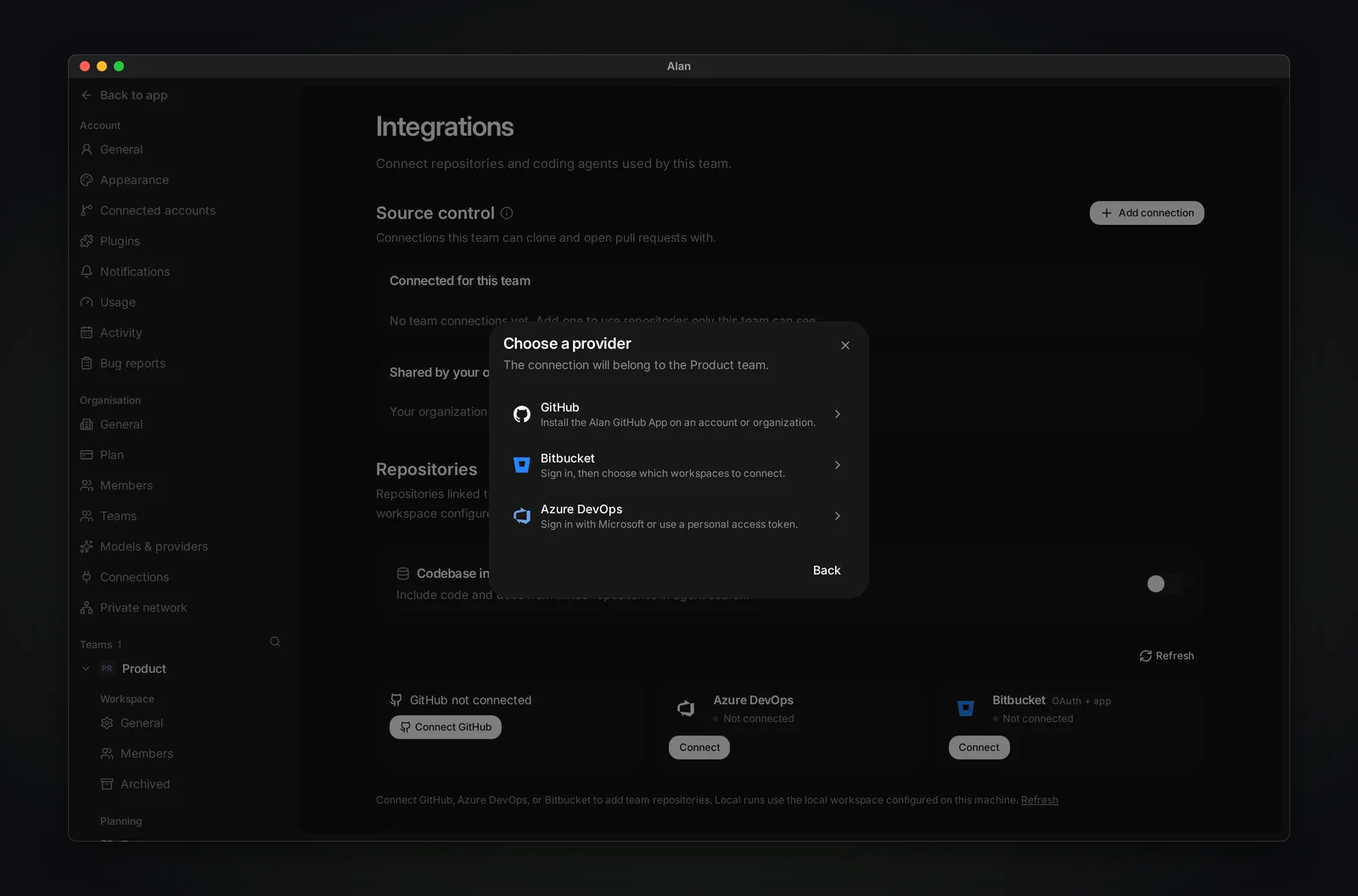1358x896 pixels.
Task: Click the Bitbucket card logo
Action: point(966,708)
